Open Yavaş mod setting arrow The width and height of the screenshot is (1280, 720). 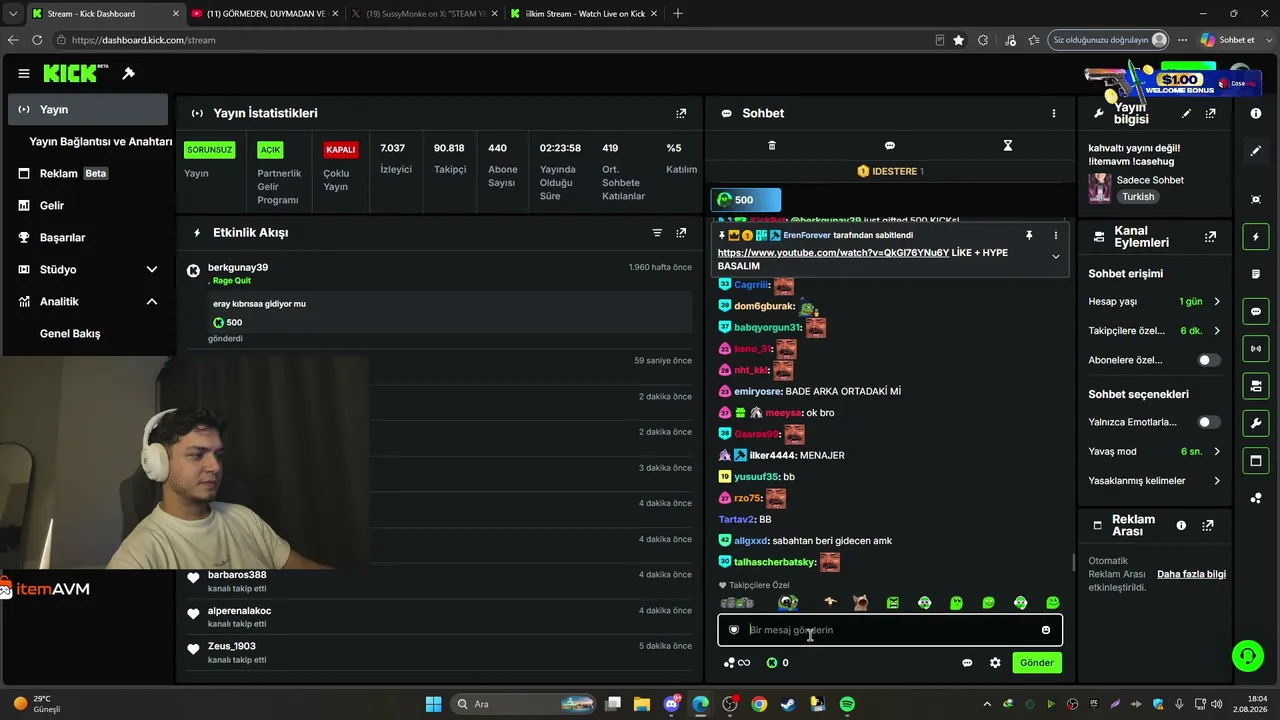1217,452
